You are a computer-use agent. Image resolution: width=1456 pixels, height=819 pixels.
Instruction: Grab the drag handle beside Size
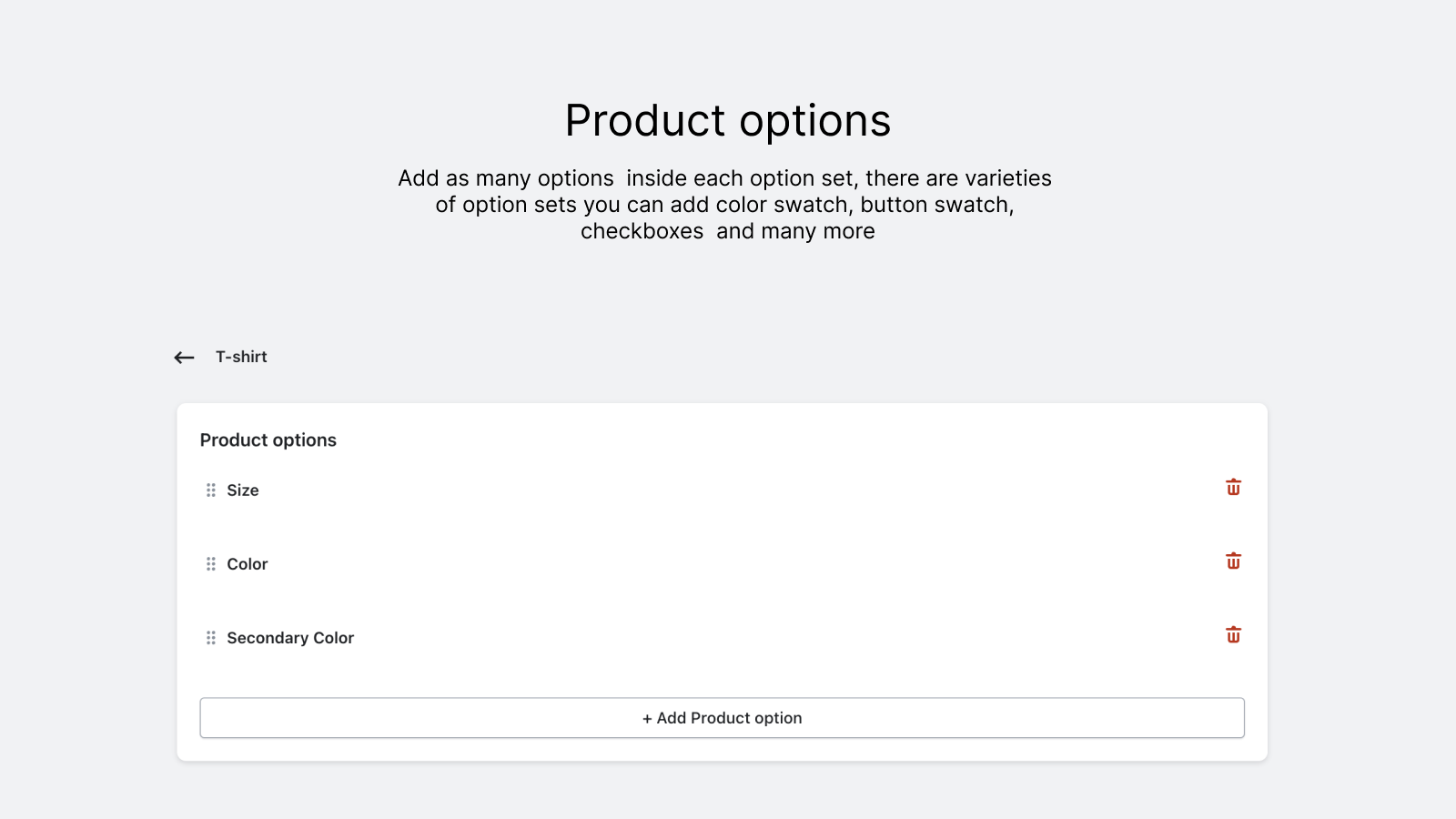(x=210, y=490)
